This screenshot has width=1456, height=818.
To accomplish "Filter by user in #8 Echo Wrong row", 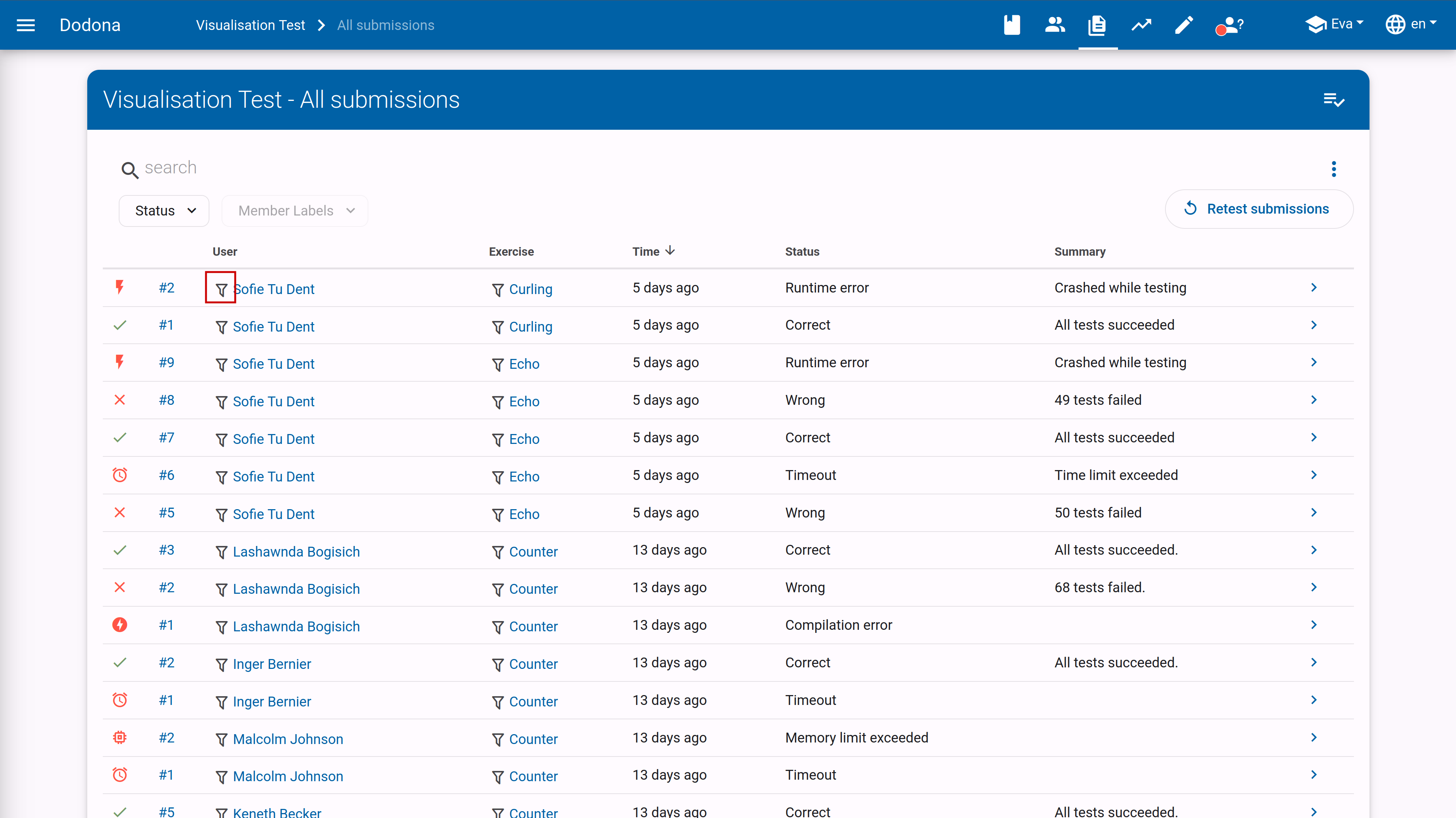I will point(221,402).
